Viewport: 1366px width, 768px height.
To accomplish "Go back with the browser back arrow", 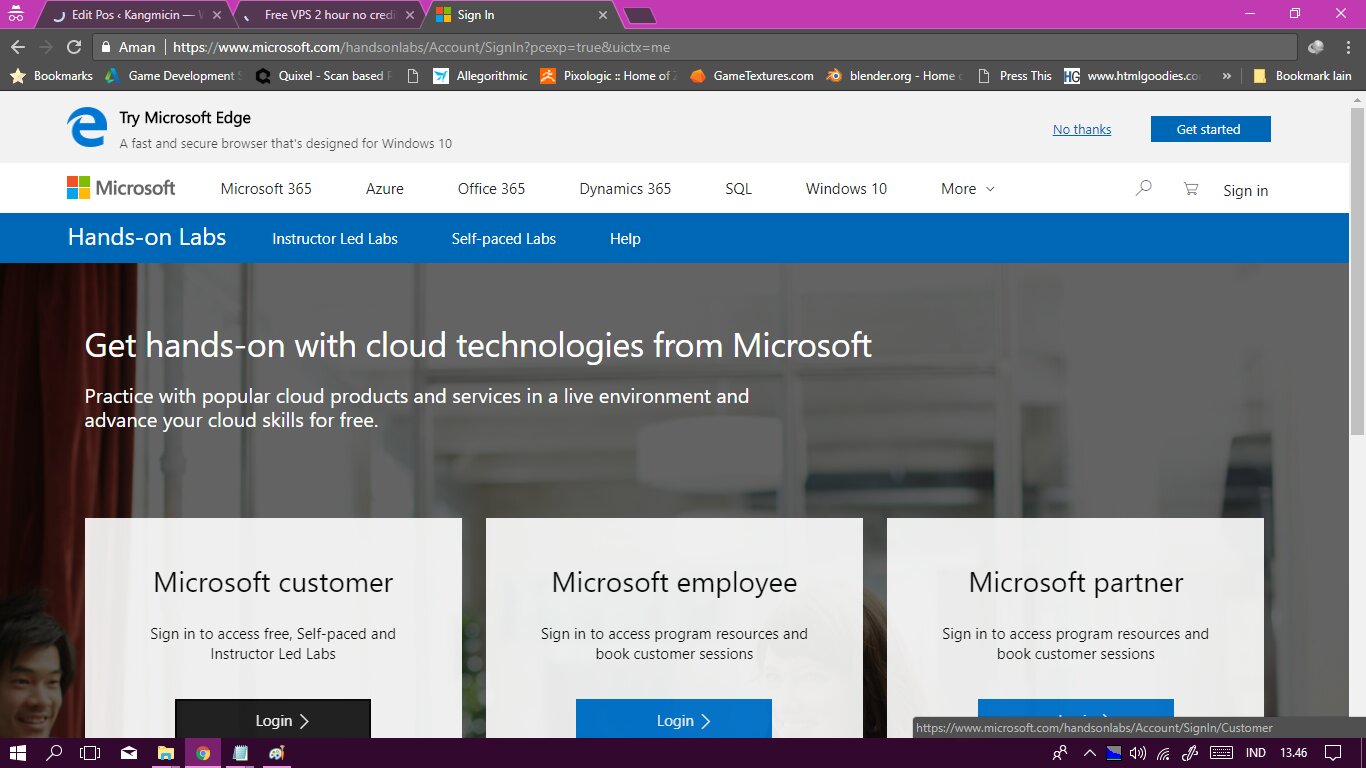I will (x=18, y=47).
